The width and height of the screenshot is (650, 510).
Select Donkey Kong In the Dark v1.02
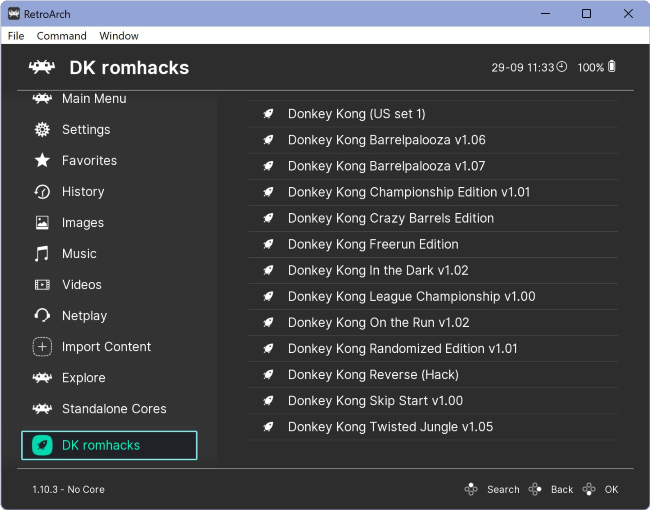(433, 270)
